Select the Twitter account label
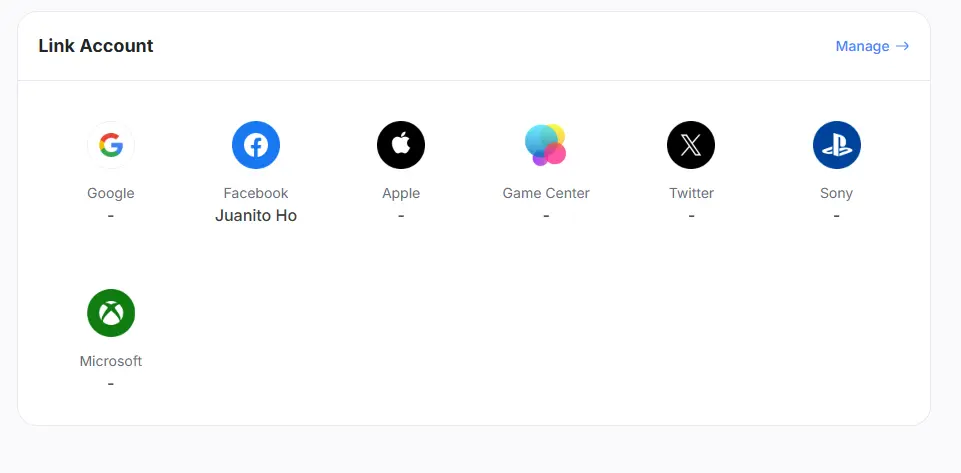 click(691, 193)
